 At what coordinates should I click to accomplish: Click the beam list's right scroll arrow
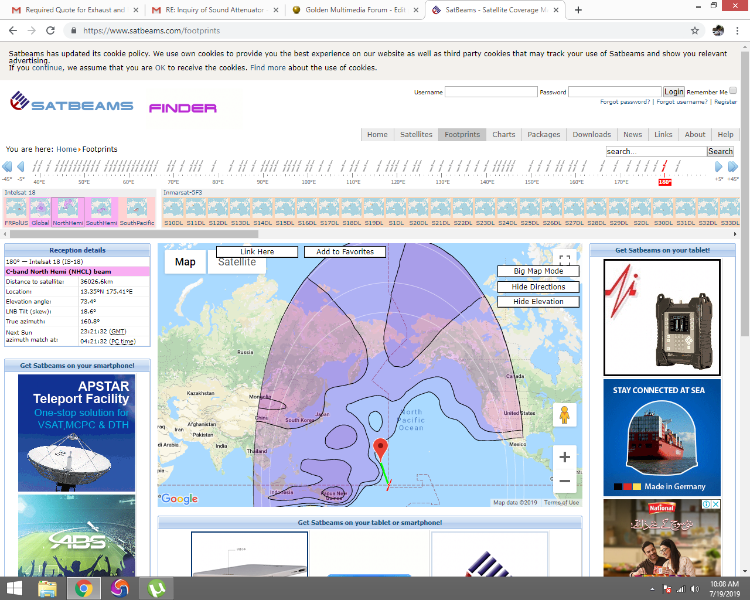tap(735, 234)
